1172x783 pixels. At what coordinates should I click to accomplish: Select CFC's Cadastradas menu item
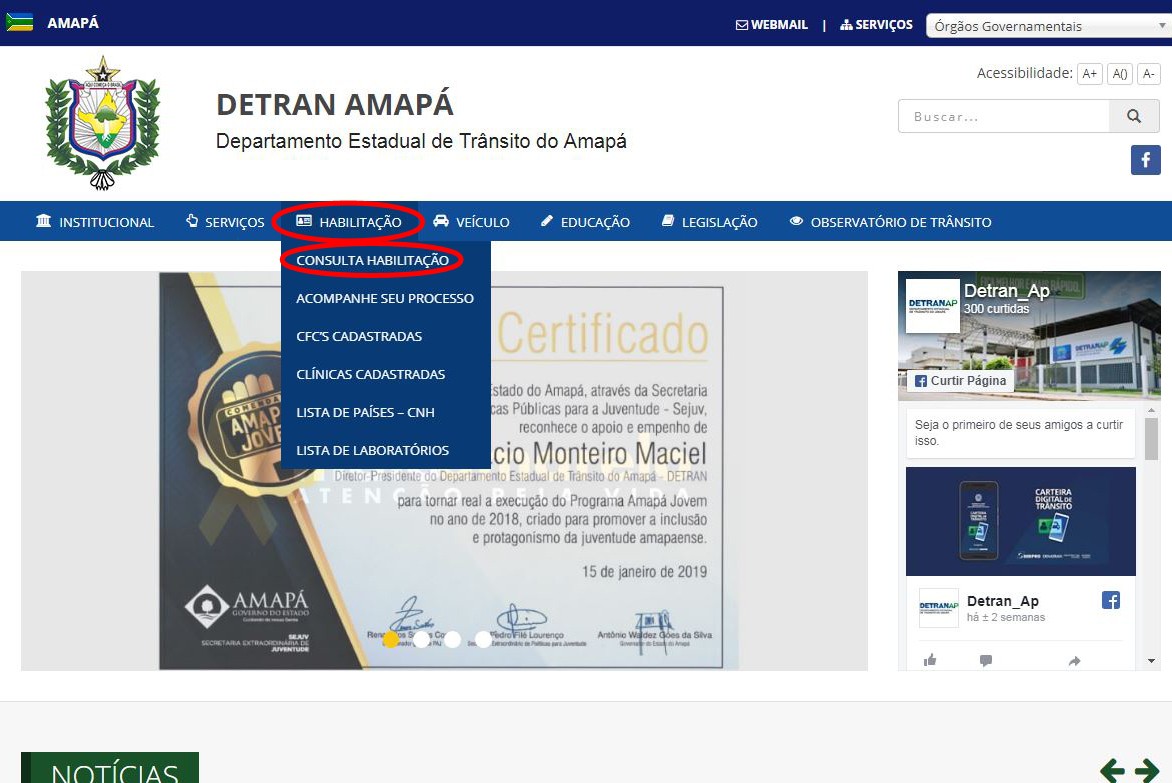click(359, 336)
